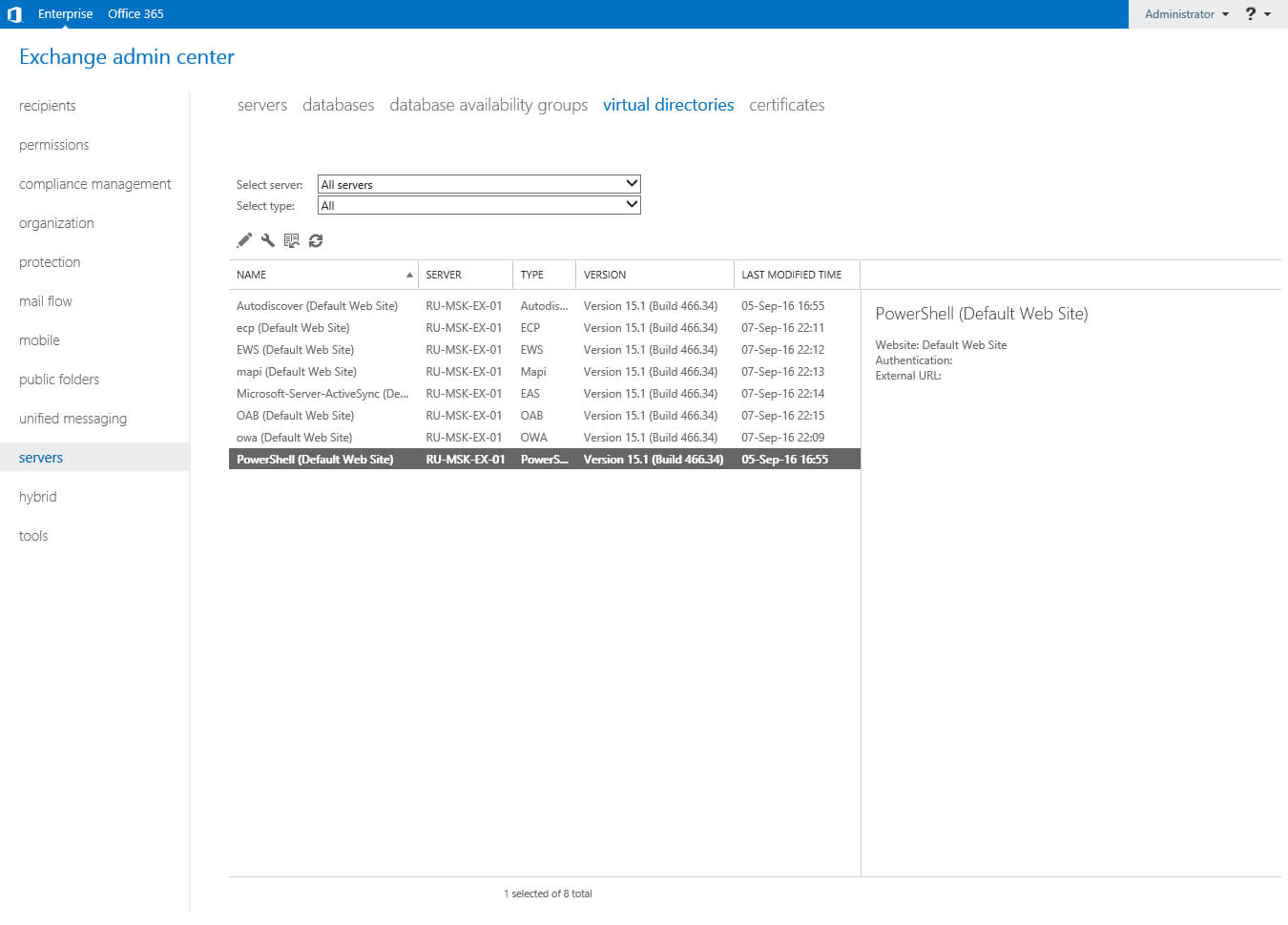Image resolution: width=1288 pixels, height=925 pixels.
Task: Open the help question mark menu
Action: click(1251, 14)
